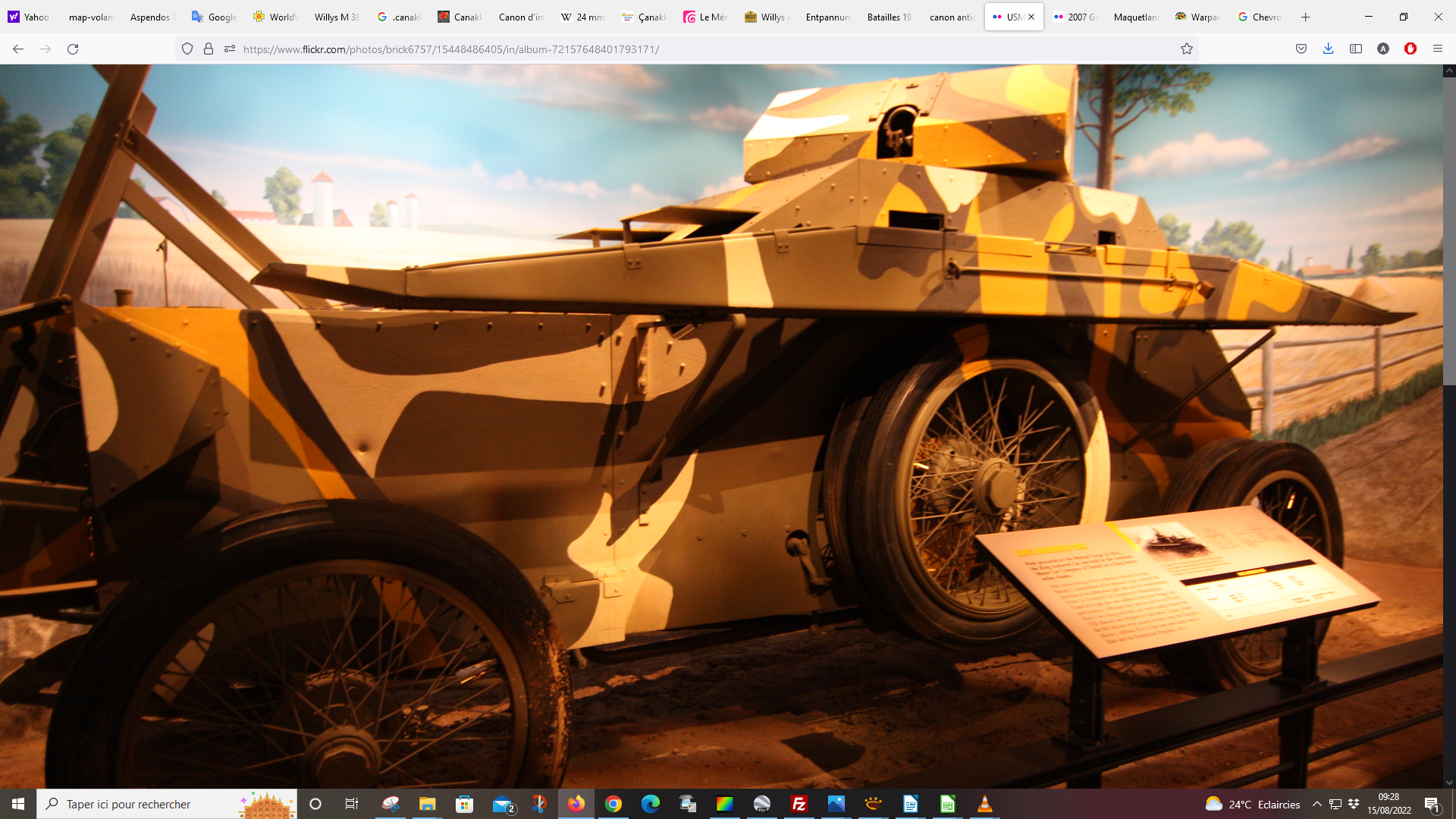Open the Firefox account avatar
The height and width of the screenshot is (819, 1456).
coord(1383,49)
